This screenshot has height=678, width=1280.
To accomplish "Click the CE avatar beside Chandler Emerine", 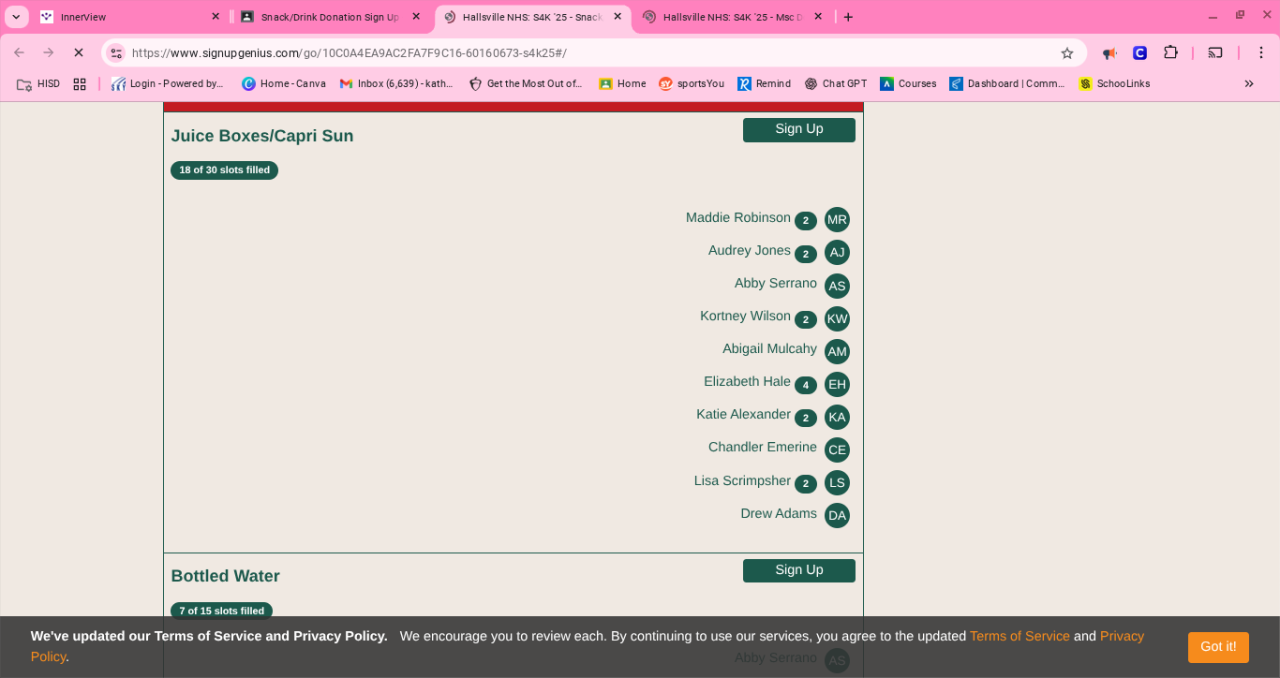I will click(837, 450).
